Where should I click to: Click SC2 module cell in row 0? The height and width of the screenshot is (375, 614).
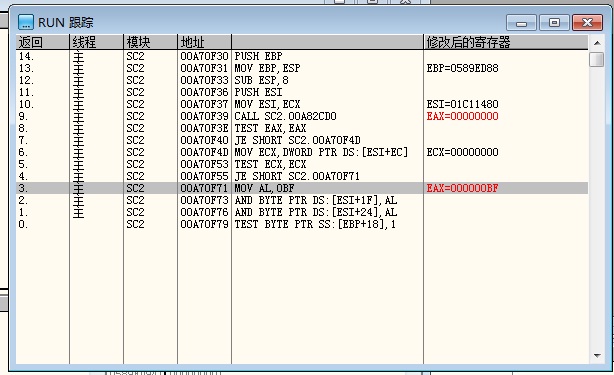click(x=135, y=224)
